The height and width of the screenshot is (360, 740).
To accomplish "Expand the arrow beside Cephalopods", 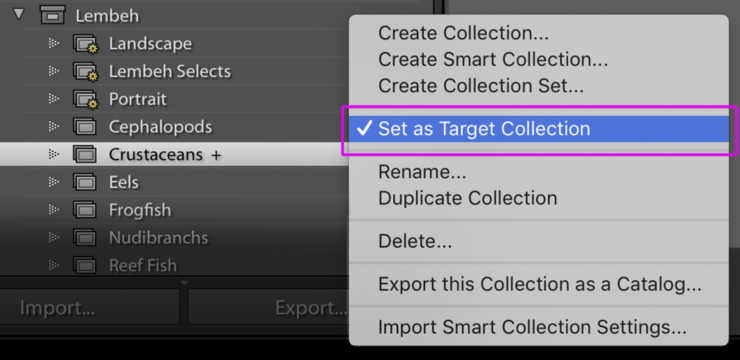I will click(x=54, y=126).
